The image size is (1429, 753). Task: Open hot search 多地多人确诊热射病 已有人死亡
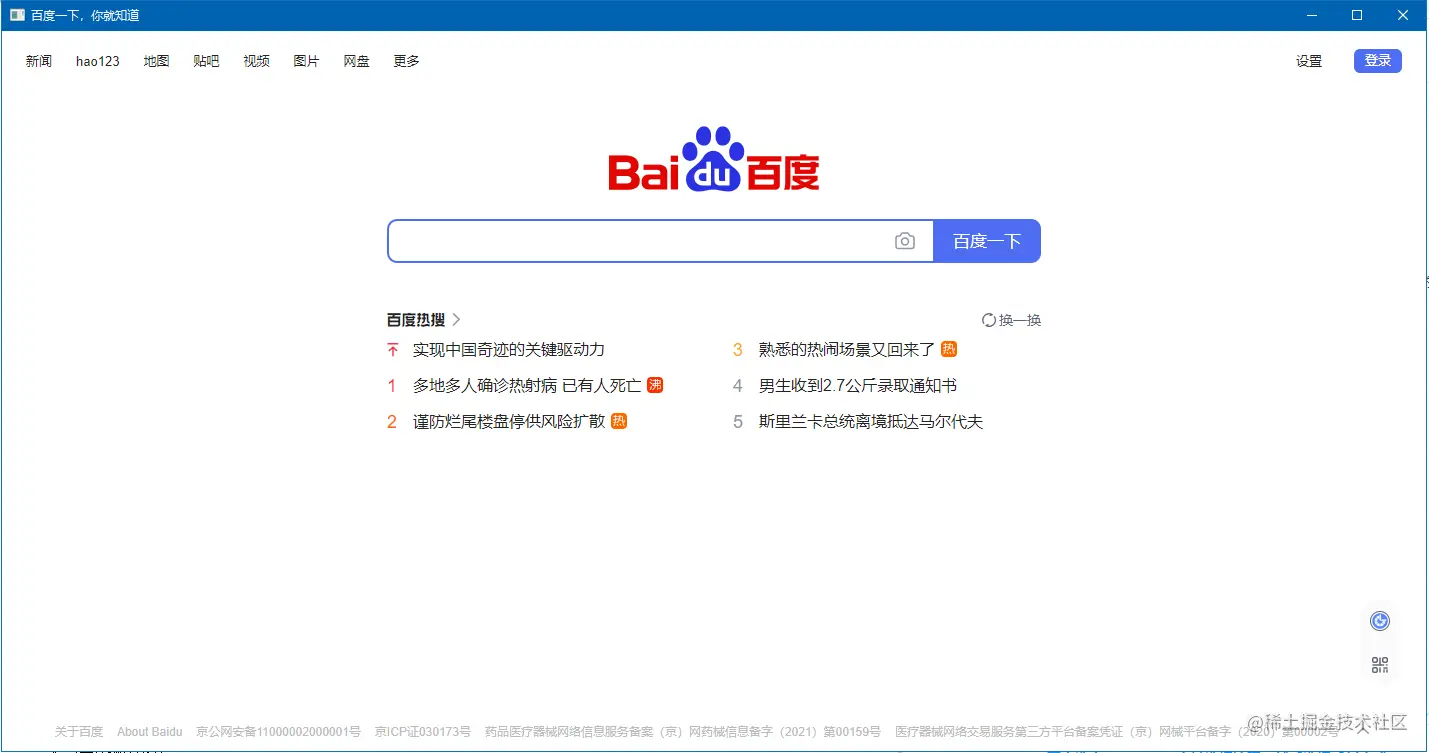coord(527,385)
